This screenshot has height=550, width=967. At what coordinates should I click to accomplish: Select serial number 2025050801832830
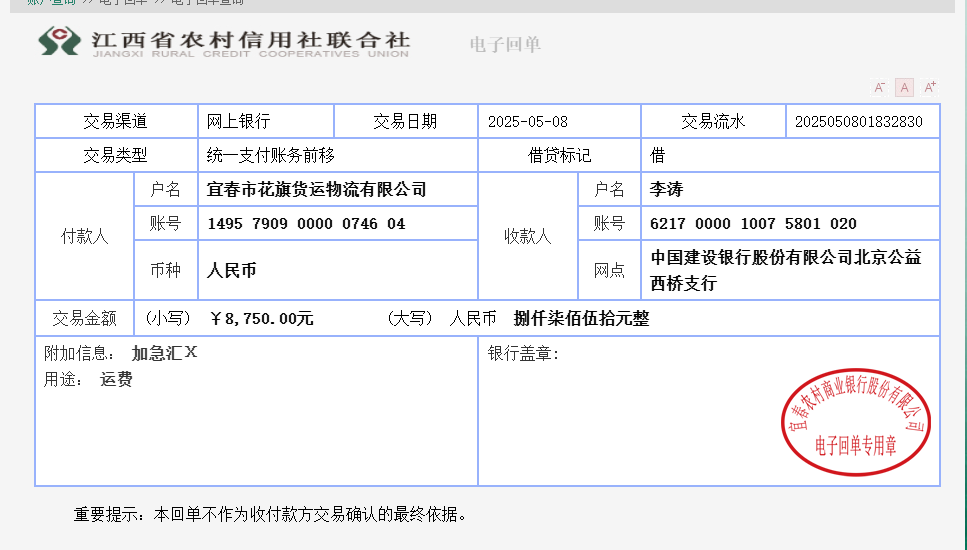point(858,121)
